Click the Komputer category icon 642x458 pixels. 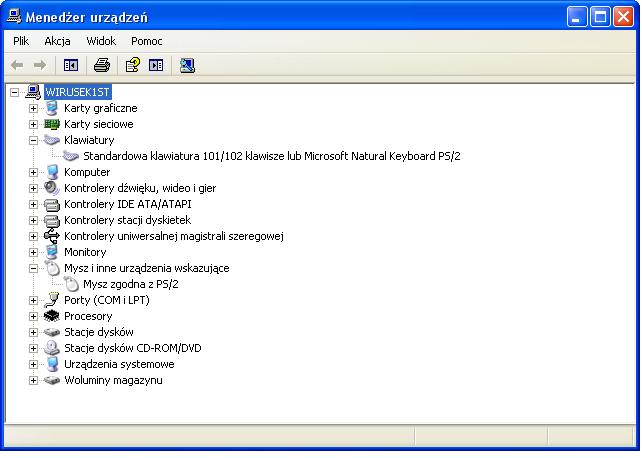[x=52, y=172]
